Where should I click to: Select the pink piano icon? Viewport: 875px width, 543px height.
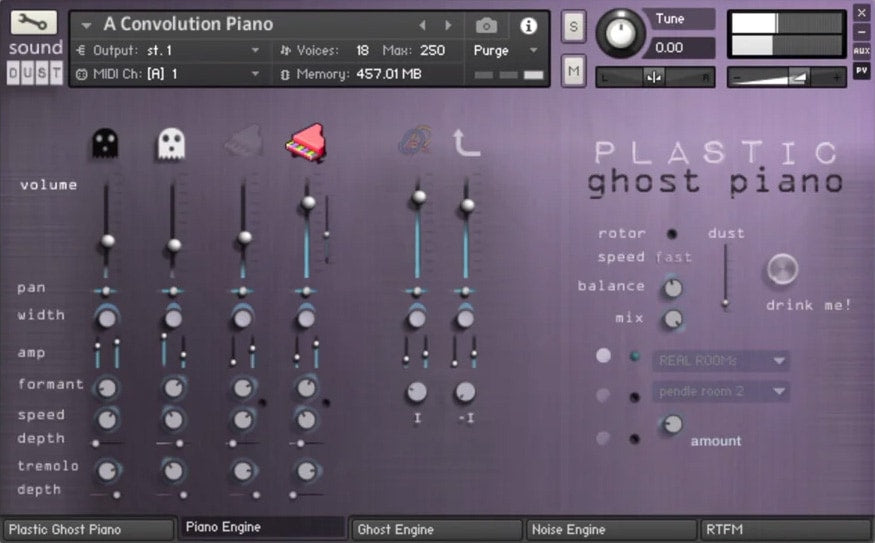307,143
